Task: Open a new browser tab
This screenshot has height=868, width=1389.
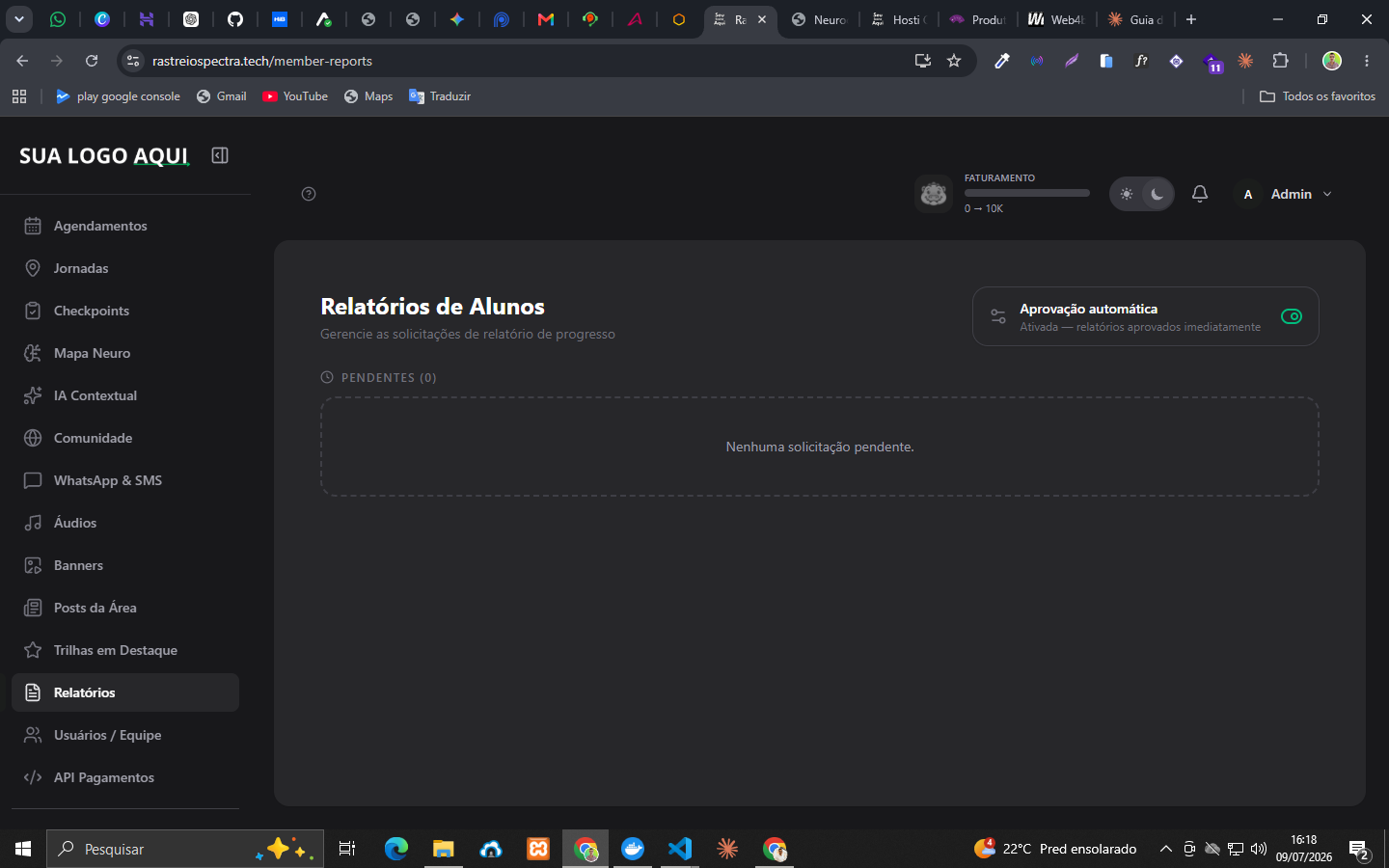Action: pos(1191,19)
